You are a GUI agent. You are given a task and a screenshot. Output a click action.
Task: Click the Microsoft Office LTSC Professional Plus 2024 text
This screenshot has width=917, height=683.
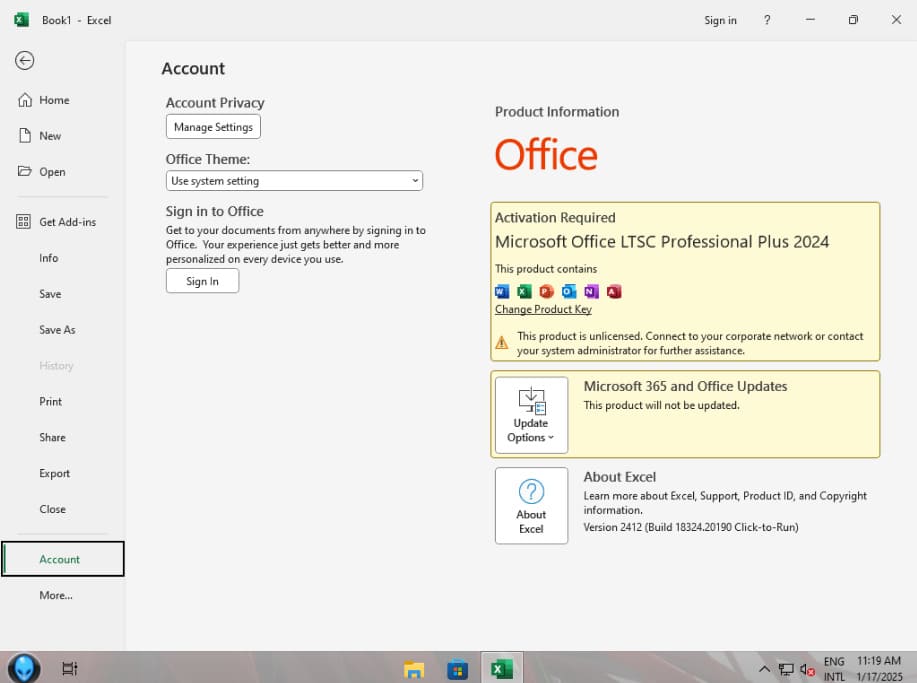point(662,242)
